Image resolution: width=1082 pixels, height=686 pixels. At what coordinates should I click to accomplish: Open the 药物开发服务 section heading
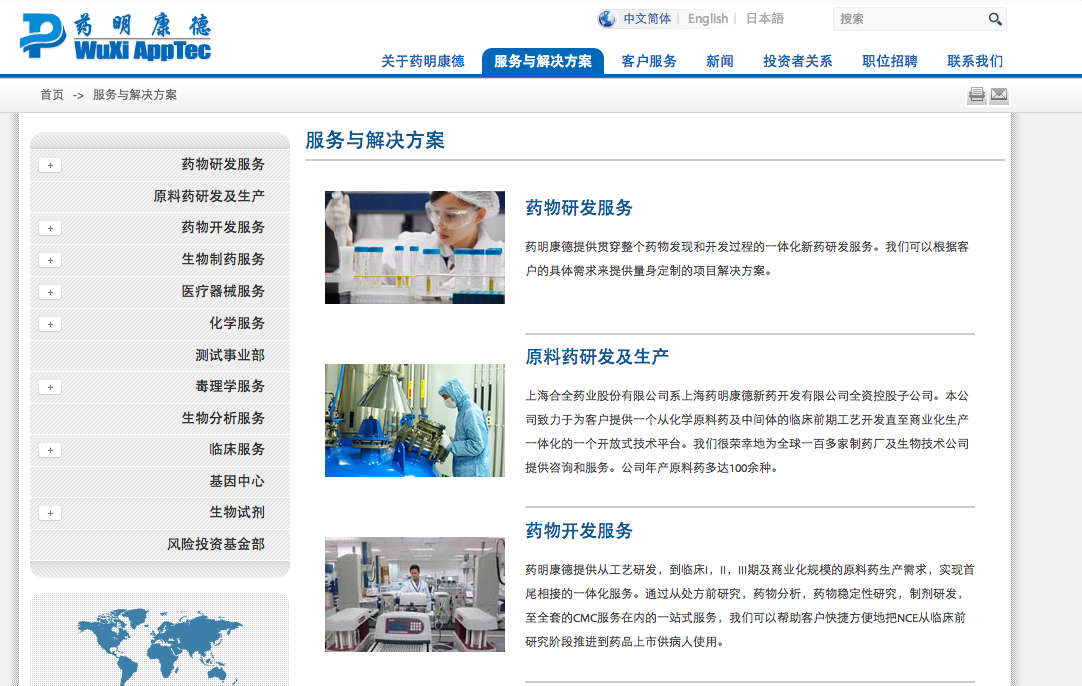point(579,531)
